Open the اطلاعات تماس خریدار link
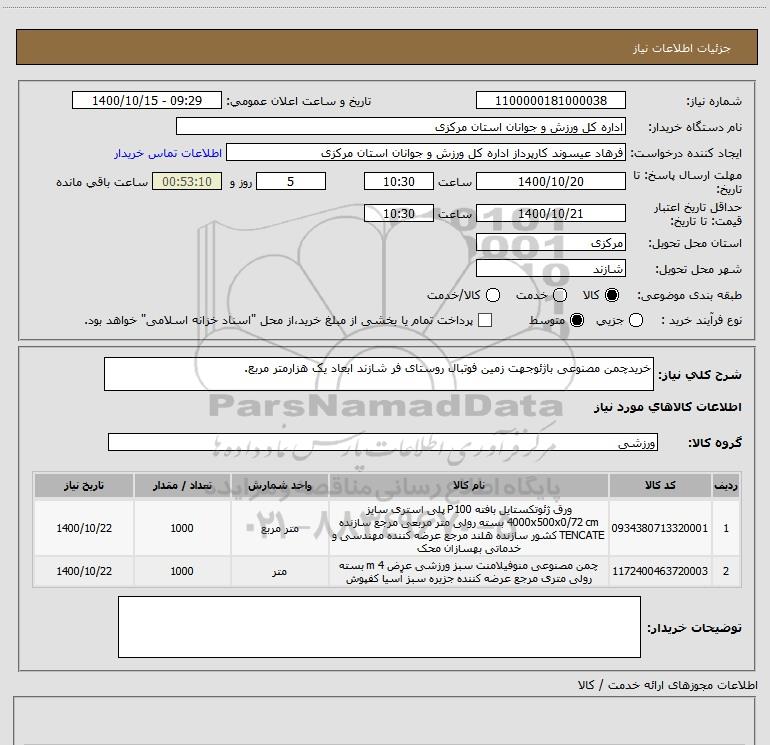770x745 pixels. coord(168,153)
